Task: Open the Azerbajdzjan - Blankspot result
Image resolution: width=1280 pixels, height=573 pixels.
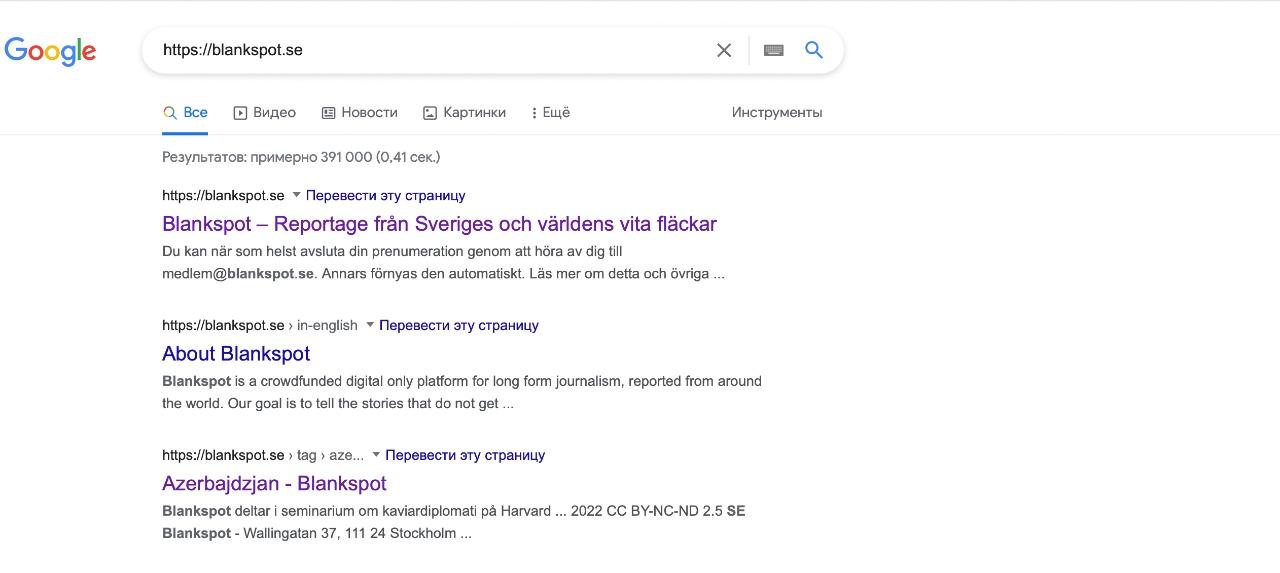Action: pos(274,484)
